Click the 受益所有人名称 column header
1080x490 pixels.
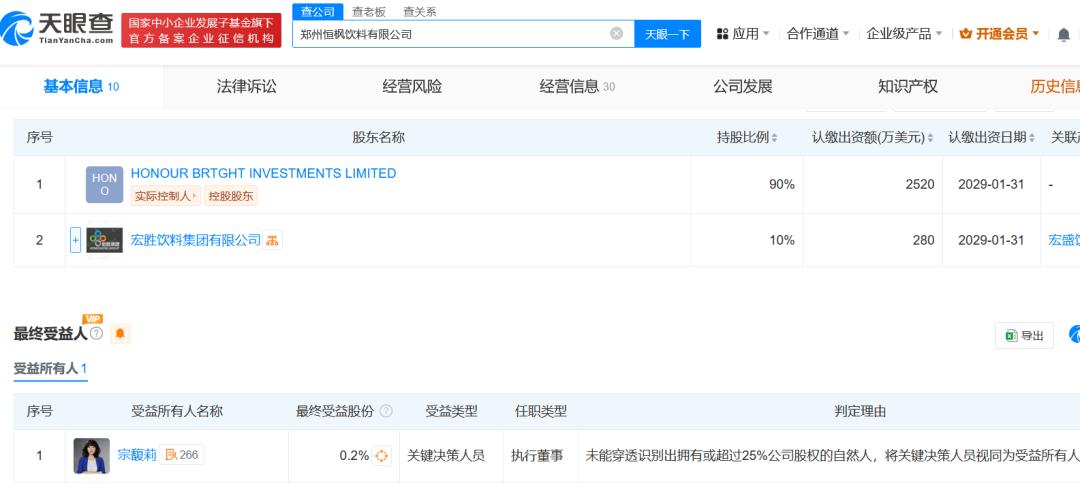click(177, 411)
